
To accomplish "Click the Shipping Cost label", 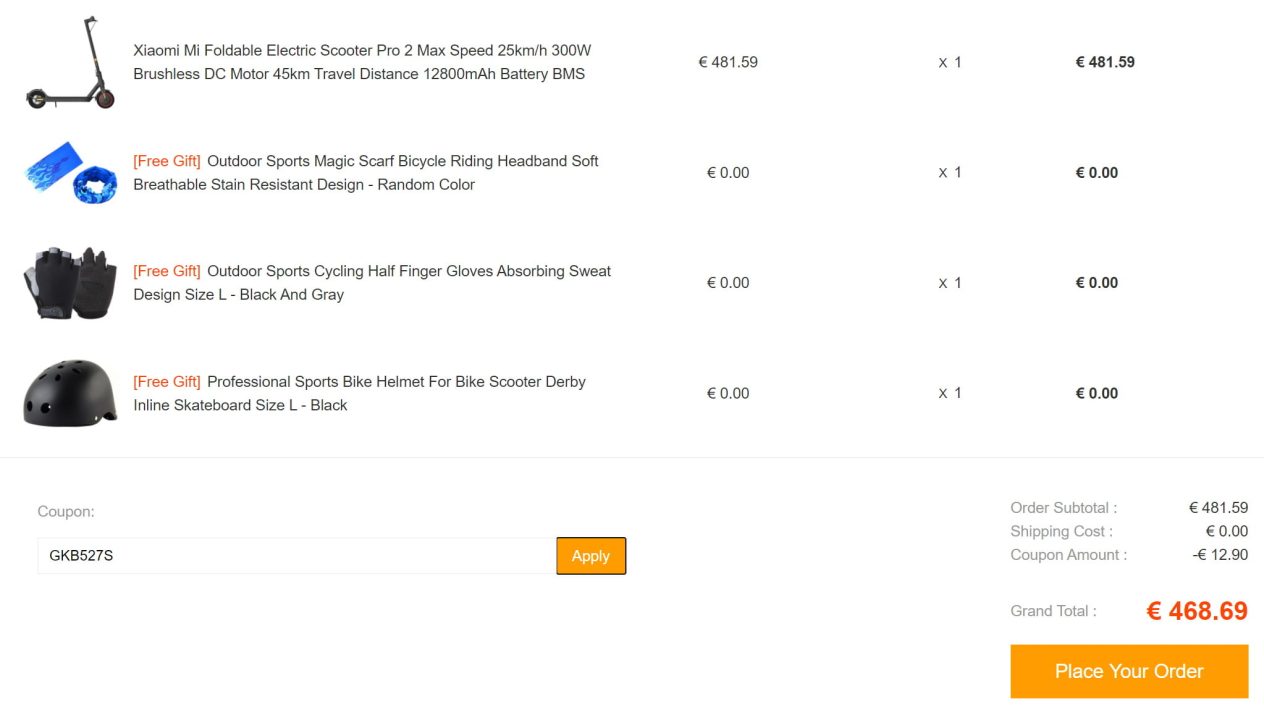I will click(1061, 532).
